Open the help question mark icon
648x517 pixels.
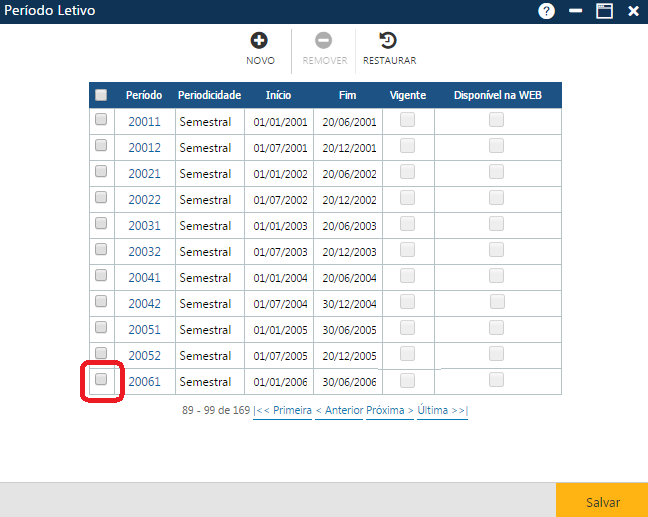[546, 12]
